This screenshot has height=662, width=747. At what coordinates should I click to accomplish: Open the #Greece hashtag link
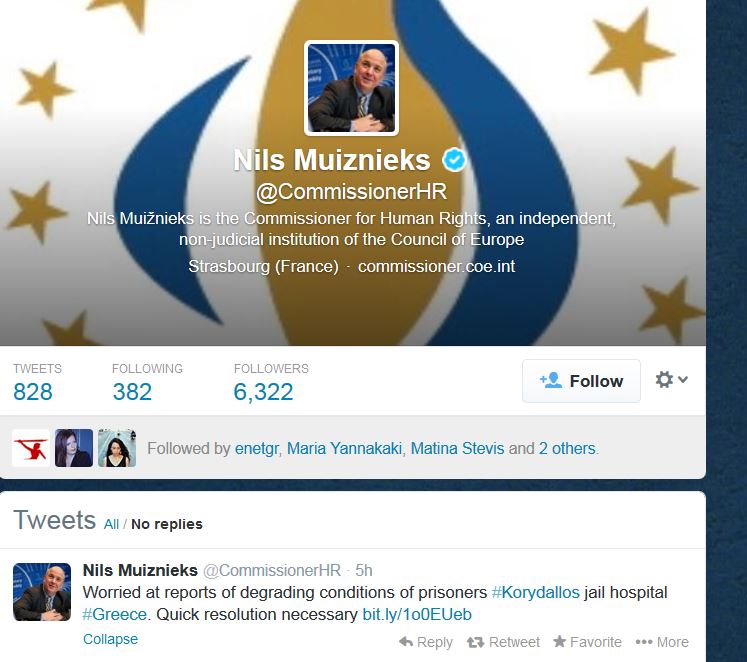(114, 614)
